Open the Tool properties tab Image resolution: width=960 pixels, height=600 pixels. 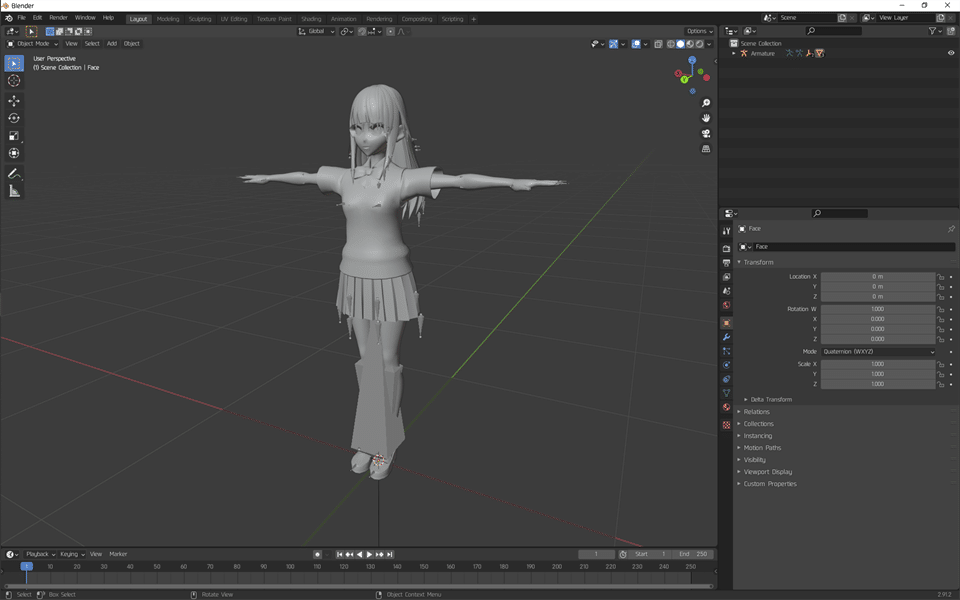coord(726,231)
